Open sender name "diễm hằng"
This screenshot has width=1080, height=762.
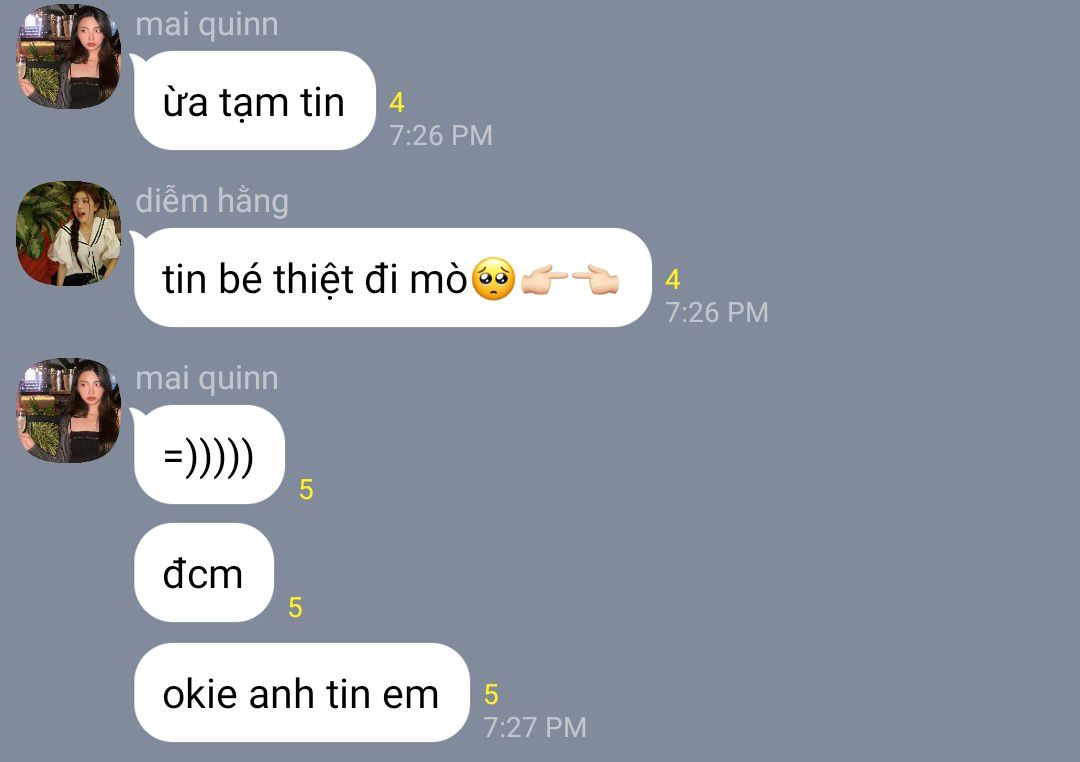(x=212, y=201)
